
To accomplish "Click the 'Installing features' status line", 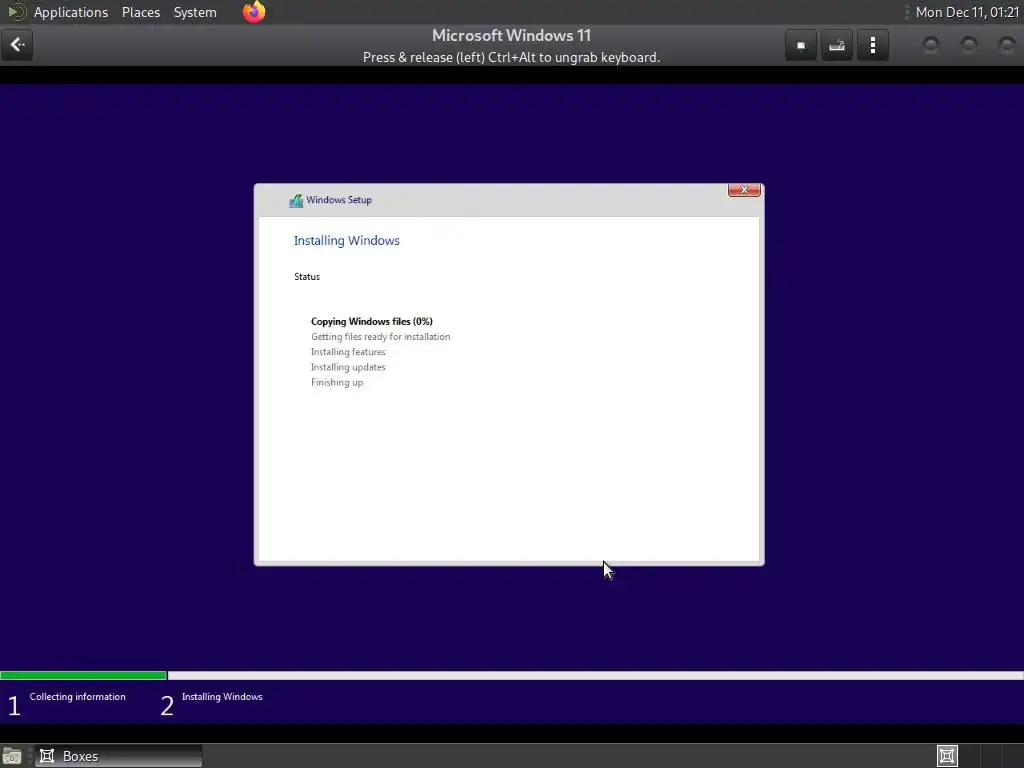I will coord(348,352).
